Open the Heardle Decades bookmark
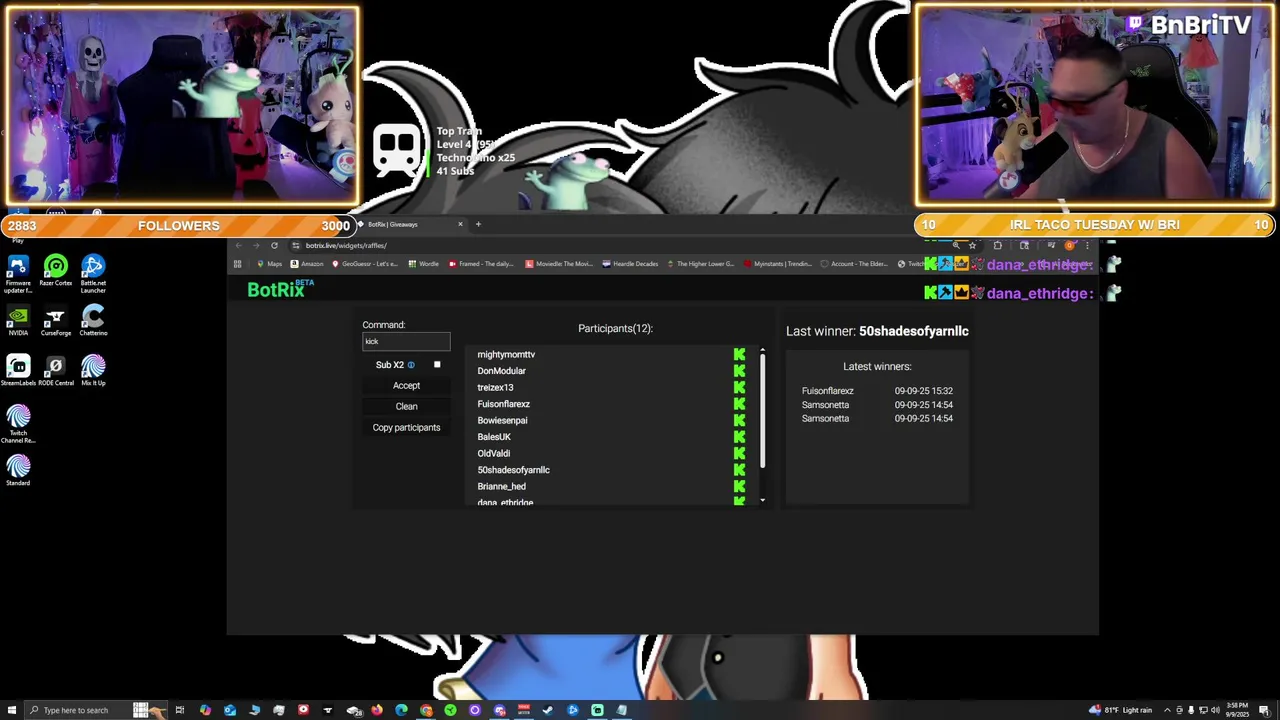The height and width of the screenshot is (720, 1280). (x=630, y=264)
